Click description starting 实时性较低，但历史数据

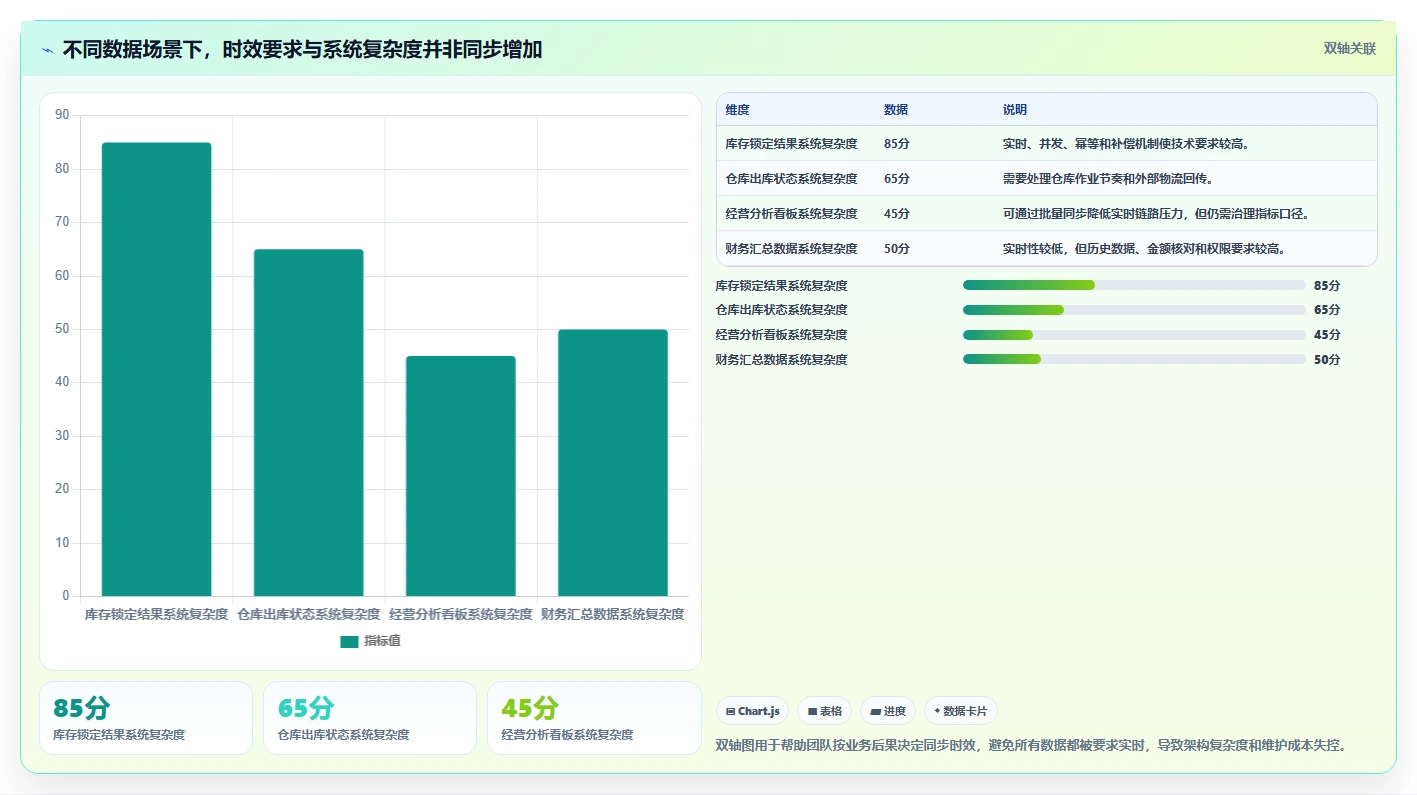tap(1144, 249)
